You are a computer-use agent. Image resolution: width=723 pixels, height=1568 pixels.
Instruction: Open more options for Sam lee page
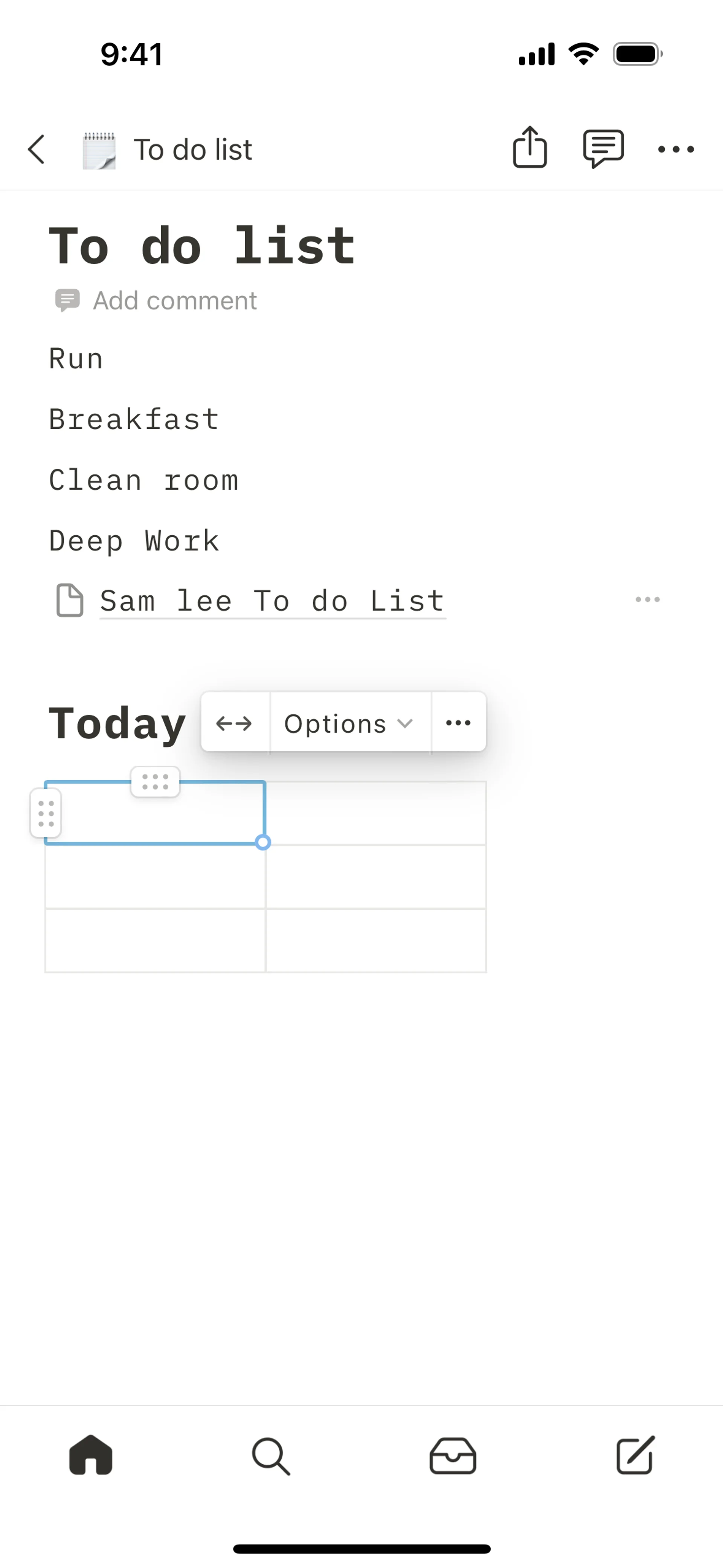click(x=647, y=600)
